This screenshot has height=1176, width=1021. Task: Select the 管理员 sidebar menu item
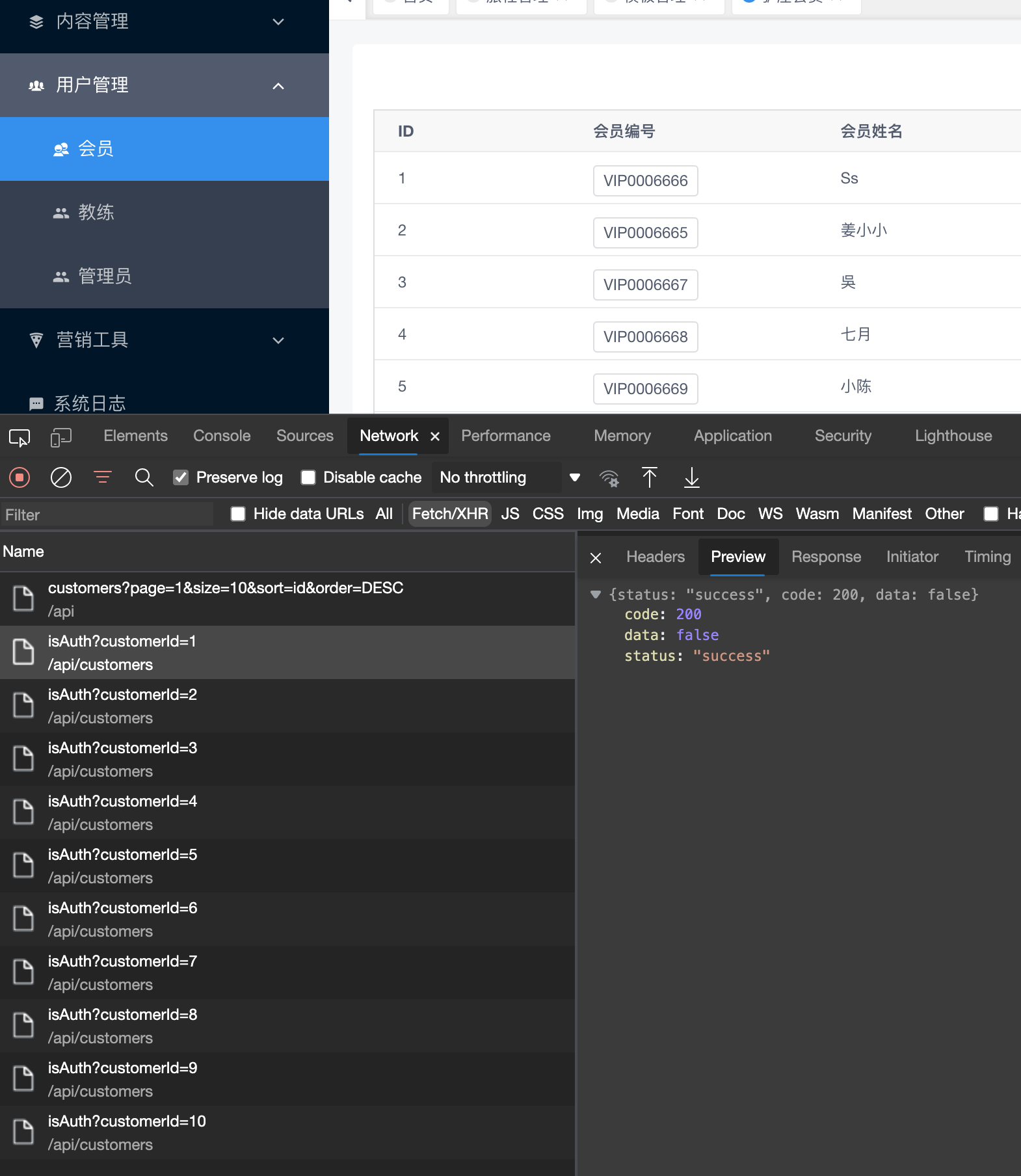click(x=165, y=276)
